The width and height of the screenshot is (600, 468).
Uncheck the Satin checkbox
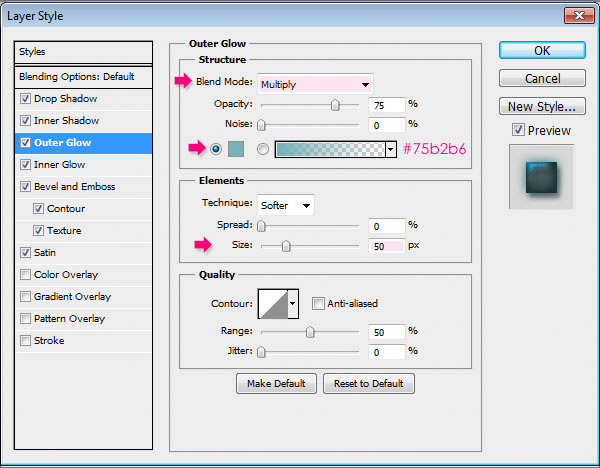pos(25,253)
